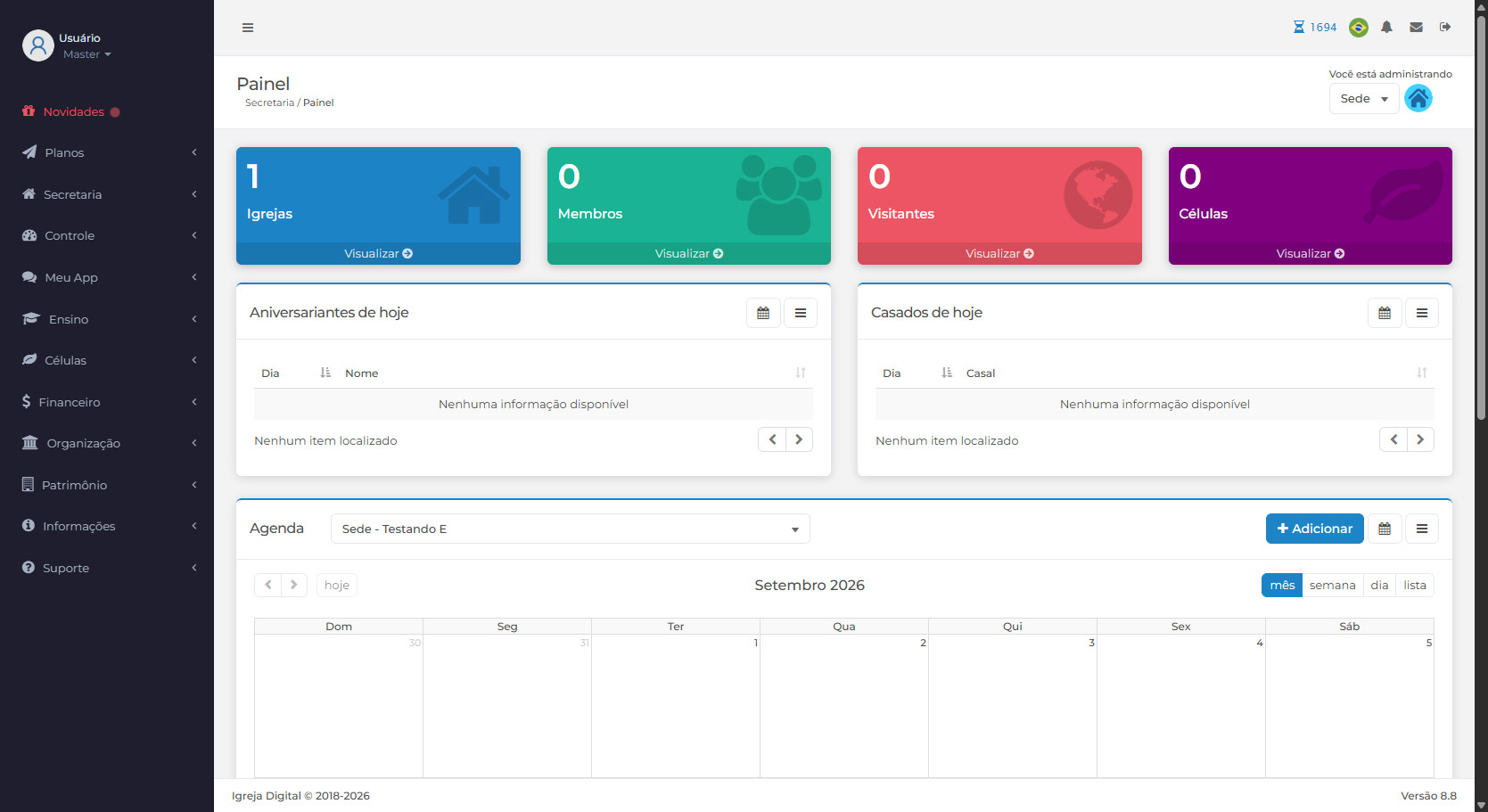Screen dimensions: 1488x812
Task: Sort Casados table by Casal column
Action: coord(1196,373)
